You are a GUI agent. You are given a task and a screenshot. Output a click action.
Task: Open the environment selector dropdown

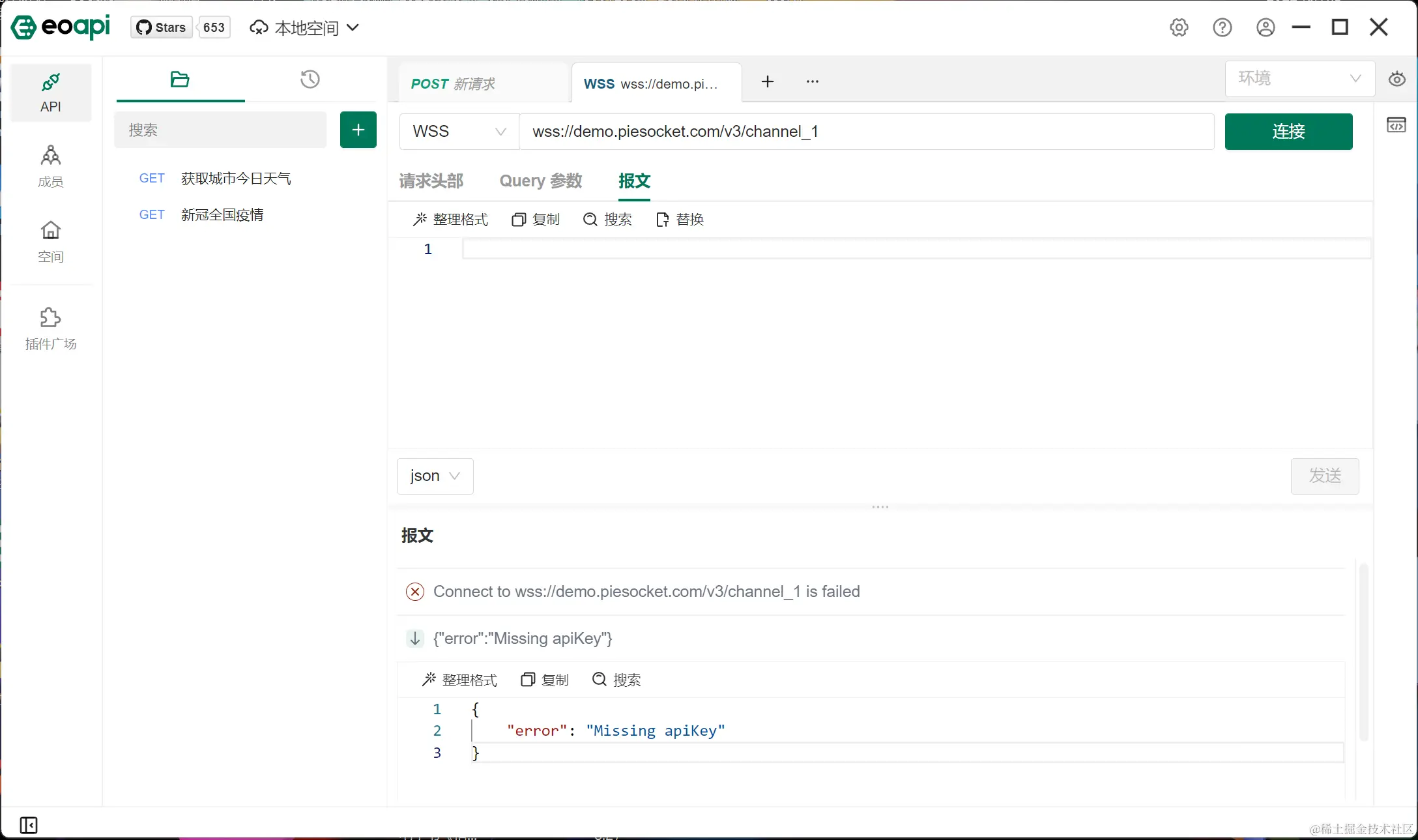click(x=1299, y=79)
